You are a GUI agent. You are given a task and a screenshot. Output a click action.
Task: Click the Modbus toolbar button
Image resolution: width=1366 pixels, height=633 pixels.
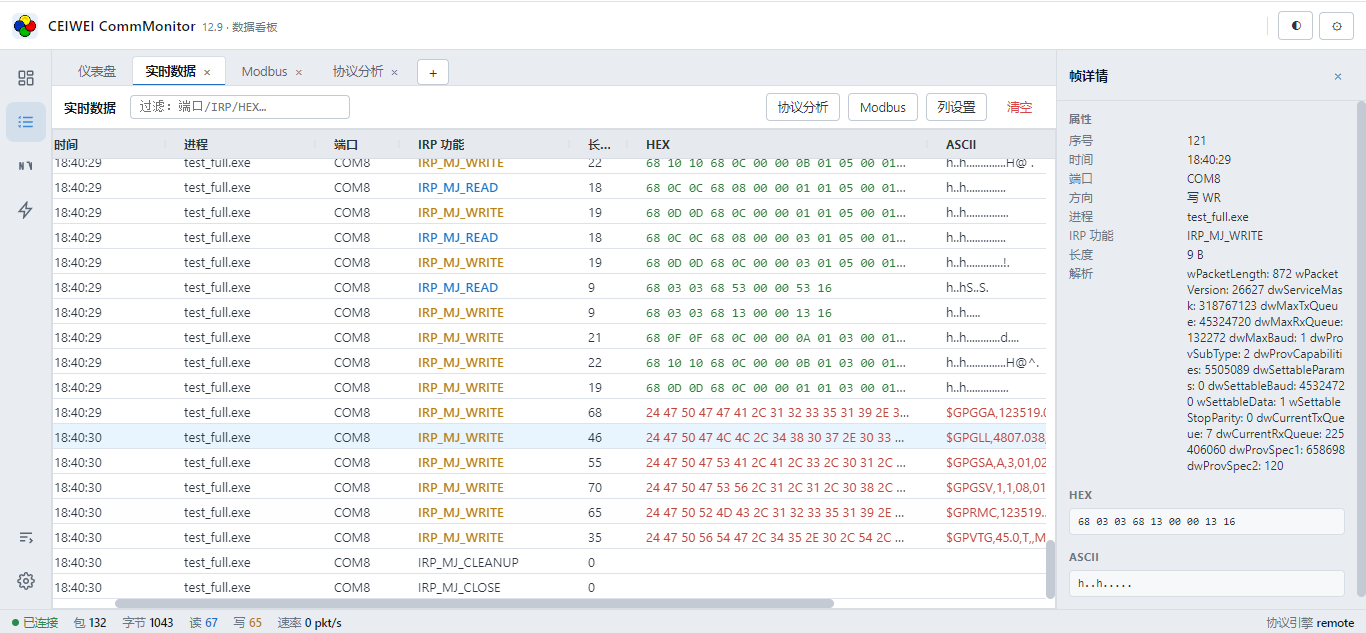tap(883, 107)
